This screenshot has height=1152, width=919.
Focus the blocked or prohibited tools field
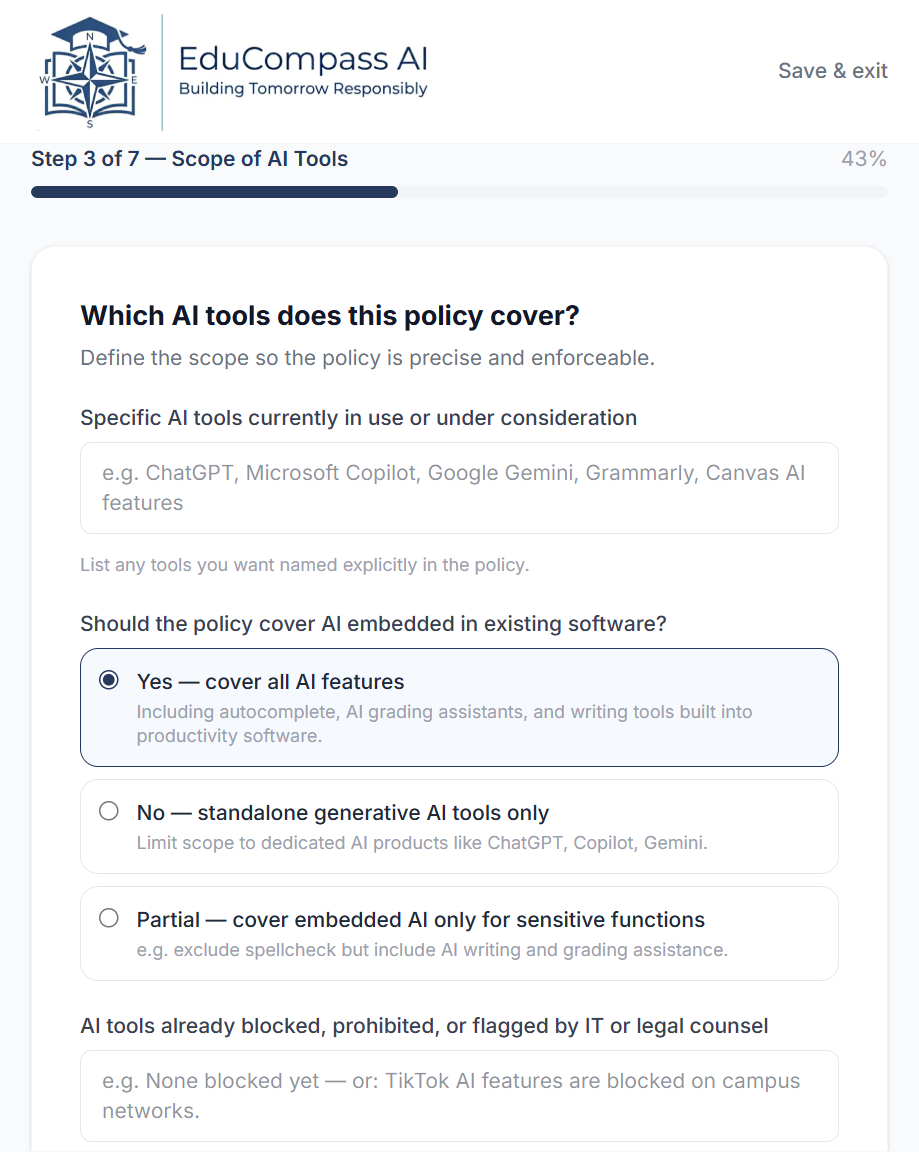pyautogui.click(x=459, y=1095)
